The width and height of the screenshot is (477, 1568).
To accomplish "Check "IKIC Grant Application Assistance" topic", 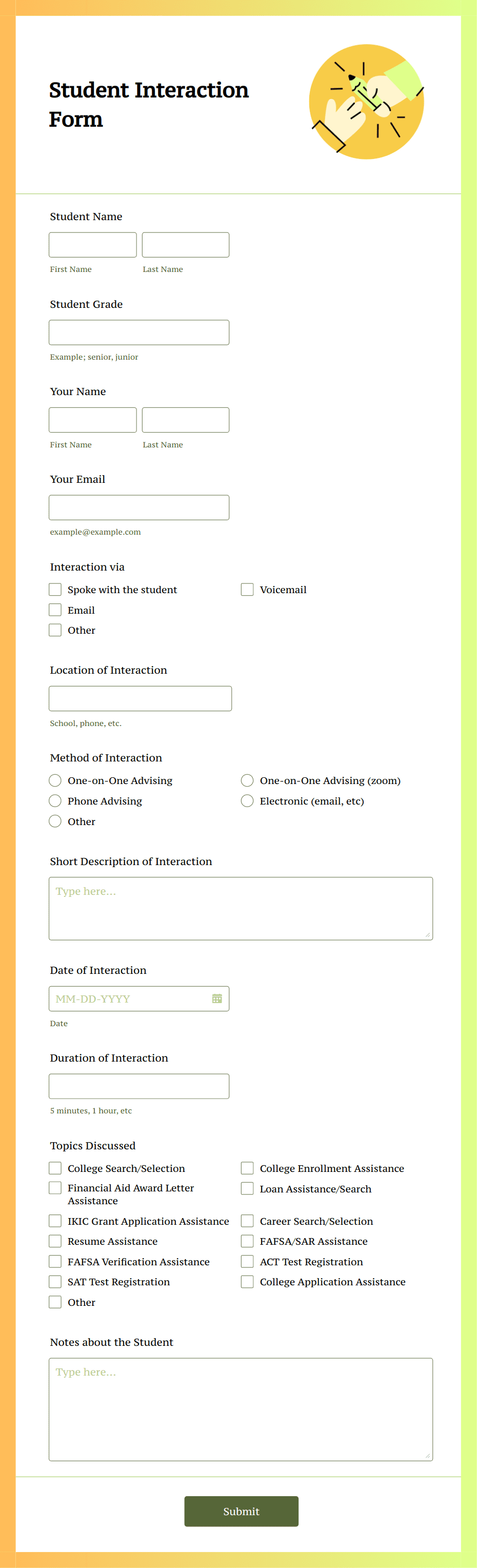I will tap(55, 1221).
